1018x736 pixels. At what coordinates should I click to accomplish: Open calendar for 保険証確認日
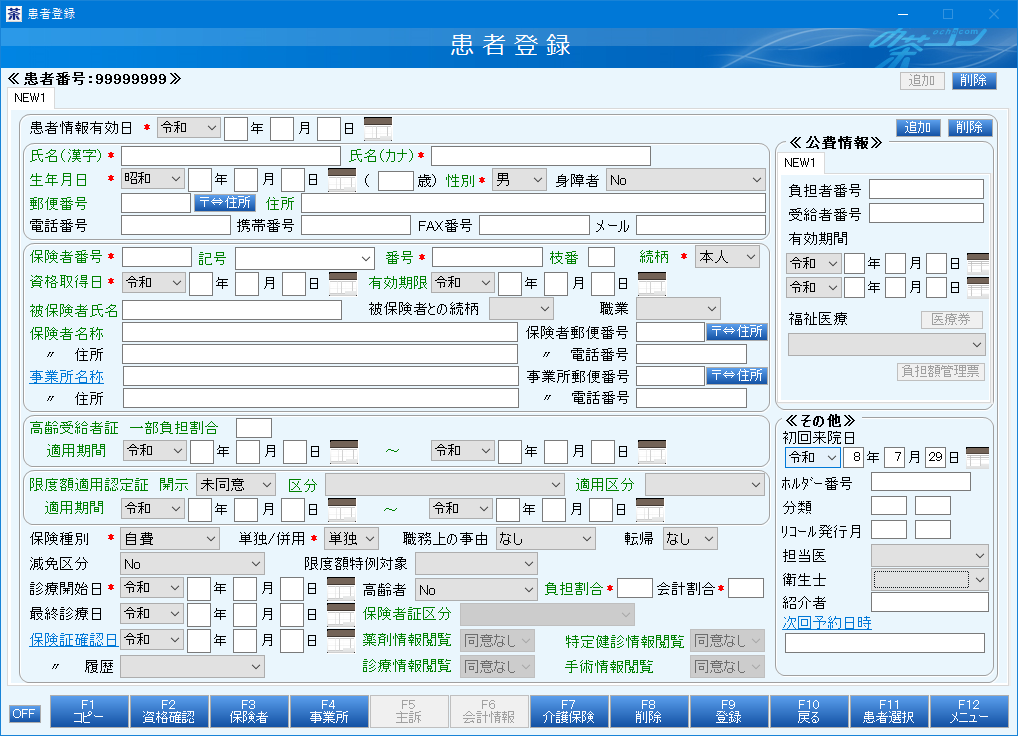(x=340, y=641)
